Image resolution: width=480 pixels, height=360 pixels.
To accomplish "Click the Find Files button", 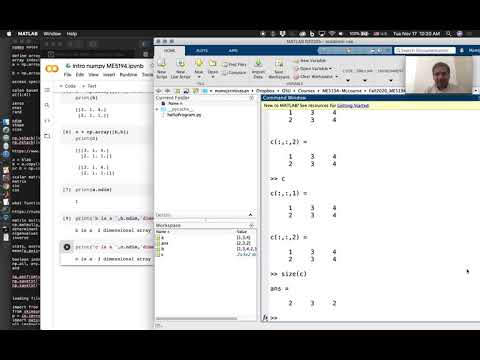I will [x=235, y=64].
